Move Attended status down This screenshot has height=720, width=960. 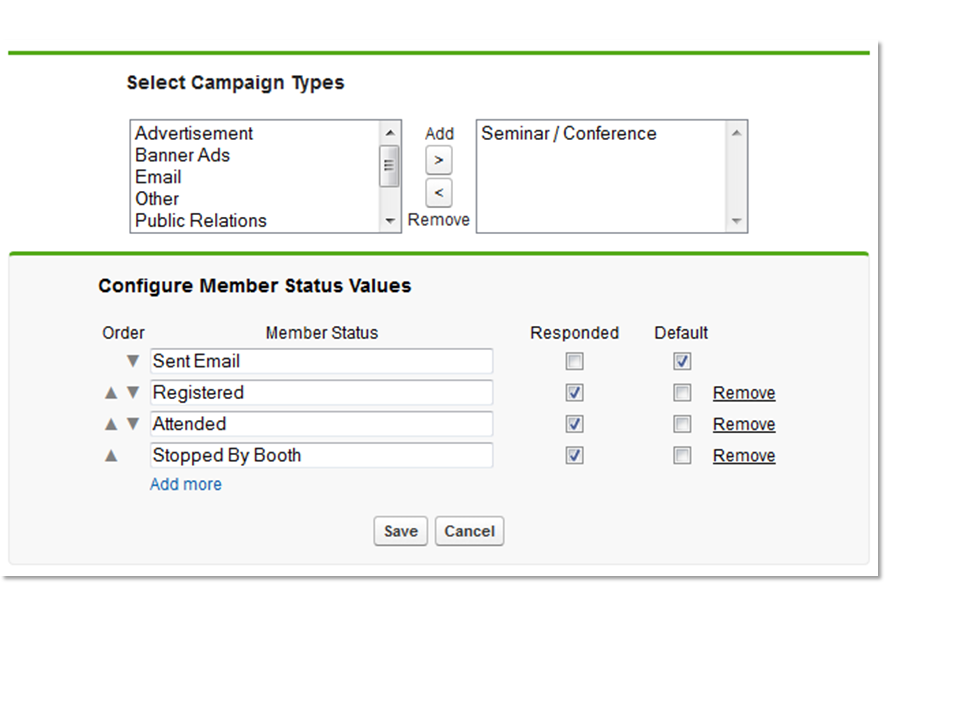click(x=133, y=424)
